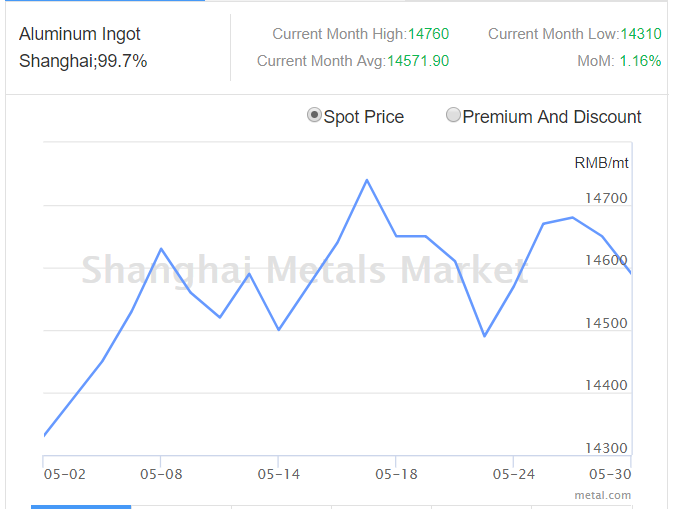
Task: Click the Current Month High value 14760
Action: (x=428, y=34)
